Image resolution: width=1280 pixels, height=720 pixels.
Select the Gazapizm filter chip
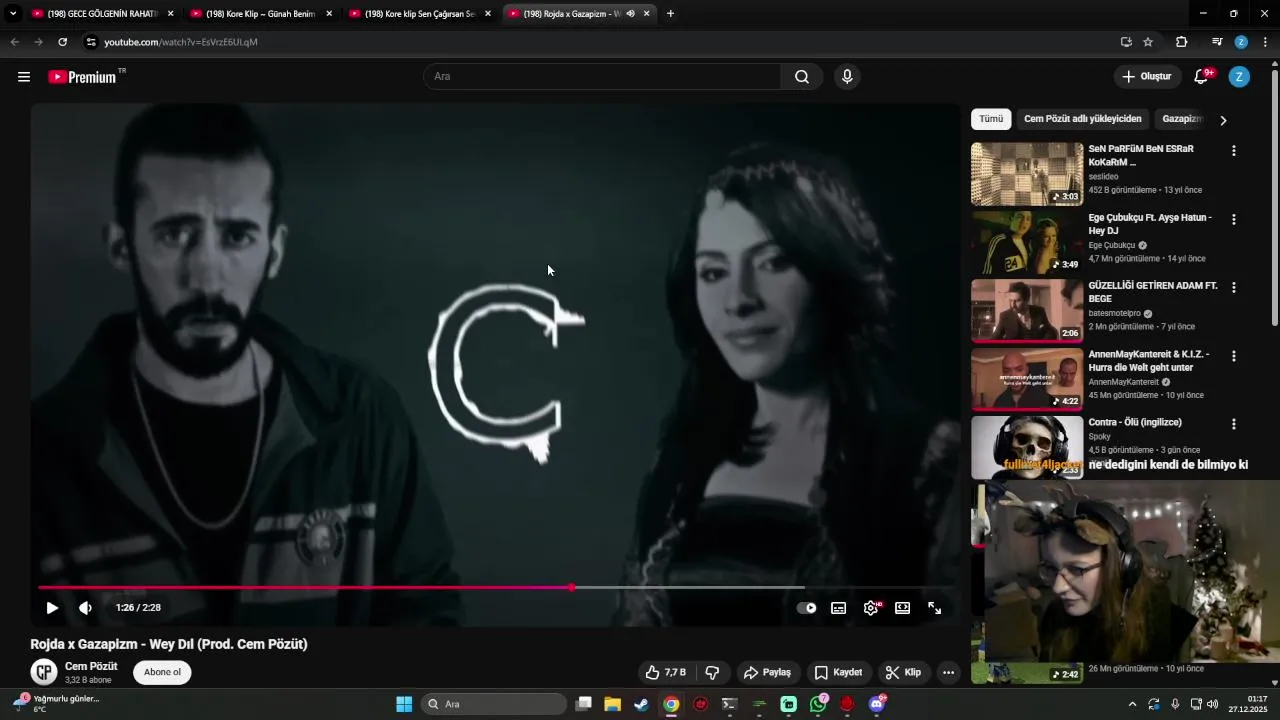tap(1181, 119)
